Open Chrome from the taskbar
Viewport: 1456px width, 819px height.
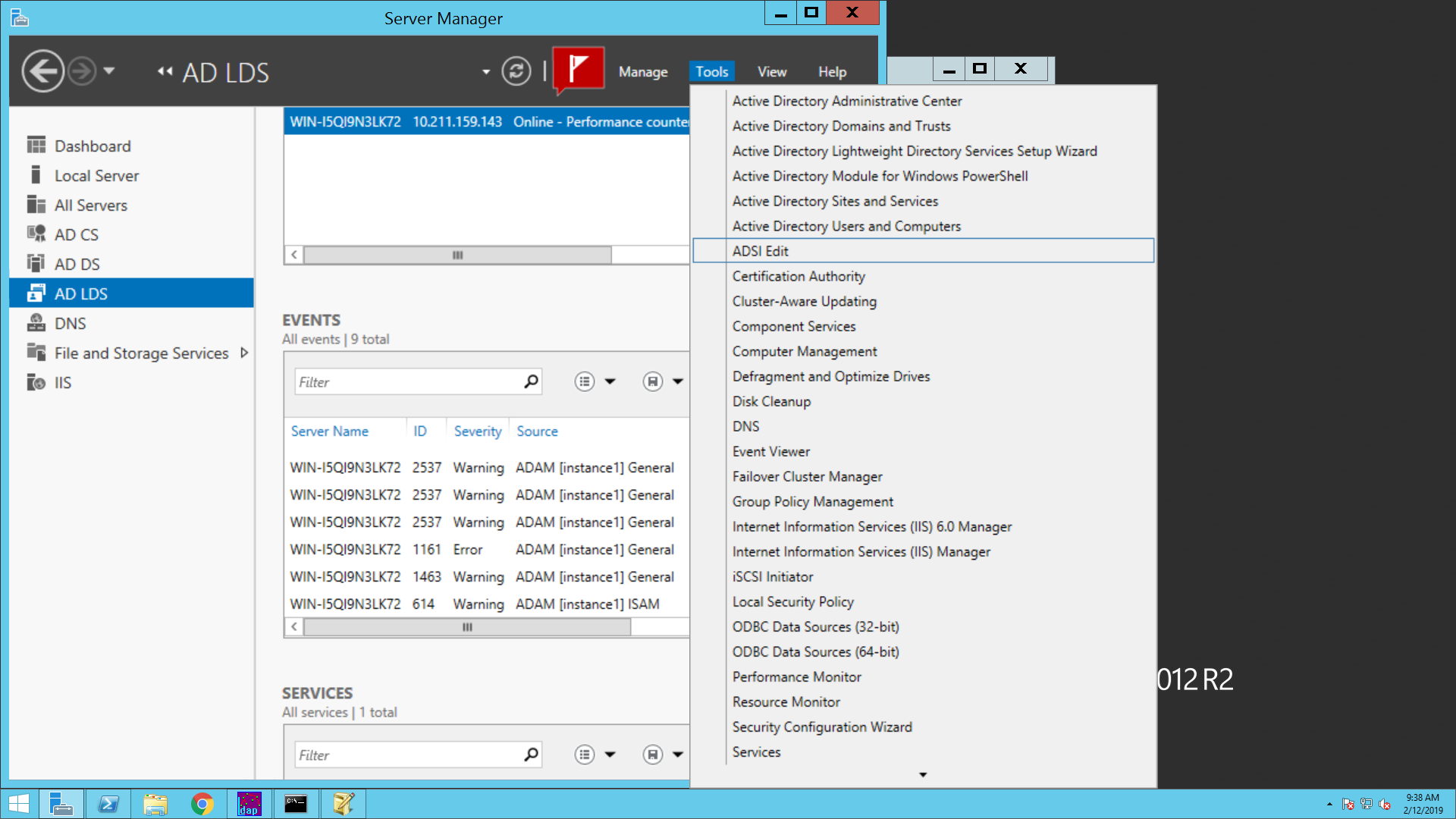(x=202, y=804)
